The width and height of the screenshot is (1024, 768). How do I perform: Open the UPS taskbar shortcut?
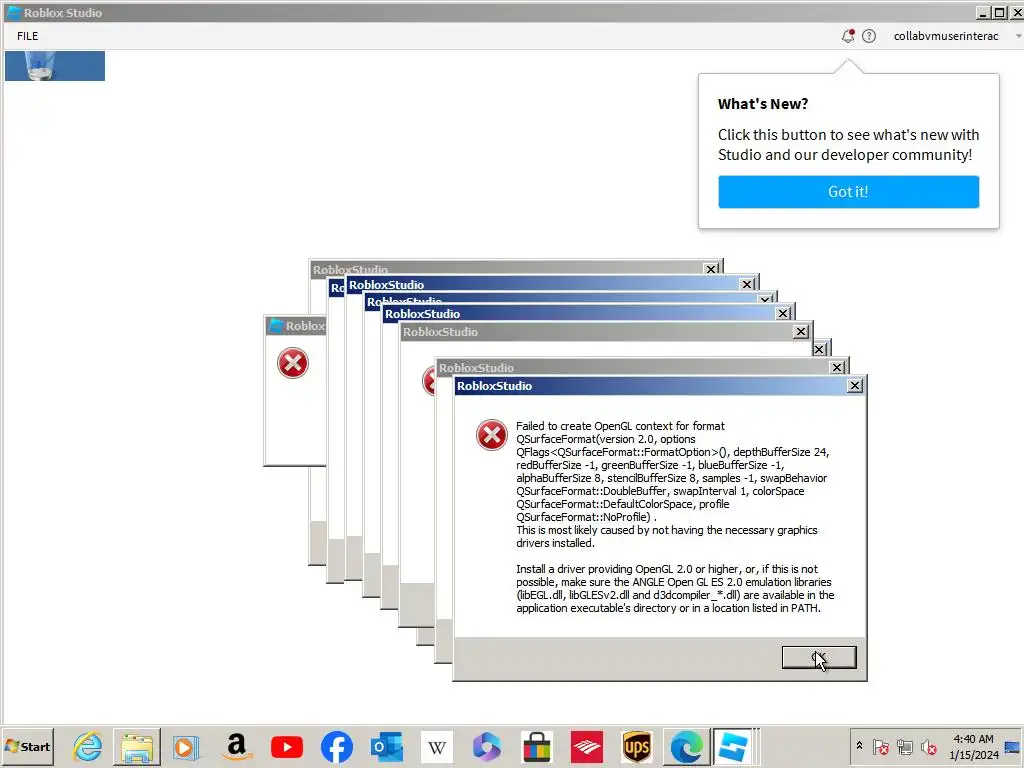[637, 746]
